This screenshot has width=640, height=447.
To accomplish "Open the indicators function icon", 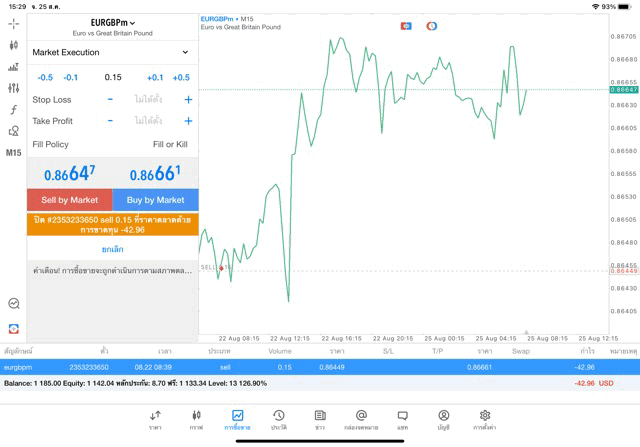I will click(x=13, y=110).
